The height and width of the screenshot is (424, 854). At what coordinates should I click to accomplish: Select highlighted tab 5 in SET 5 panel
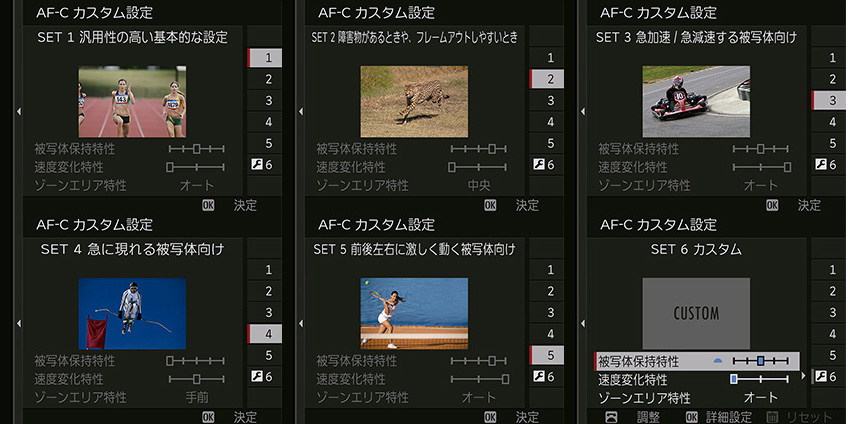(548, 354)
